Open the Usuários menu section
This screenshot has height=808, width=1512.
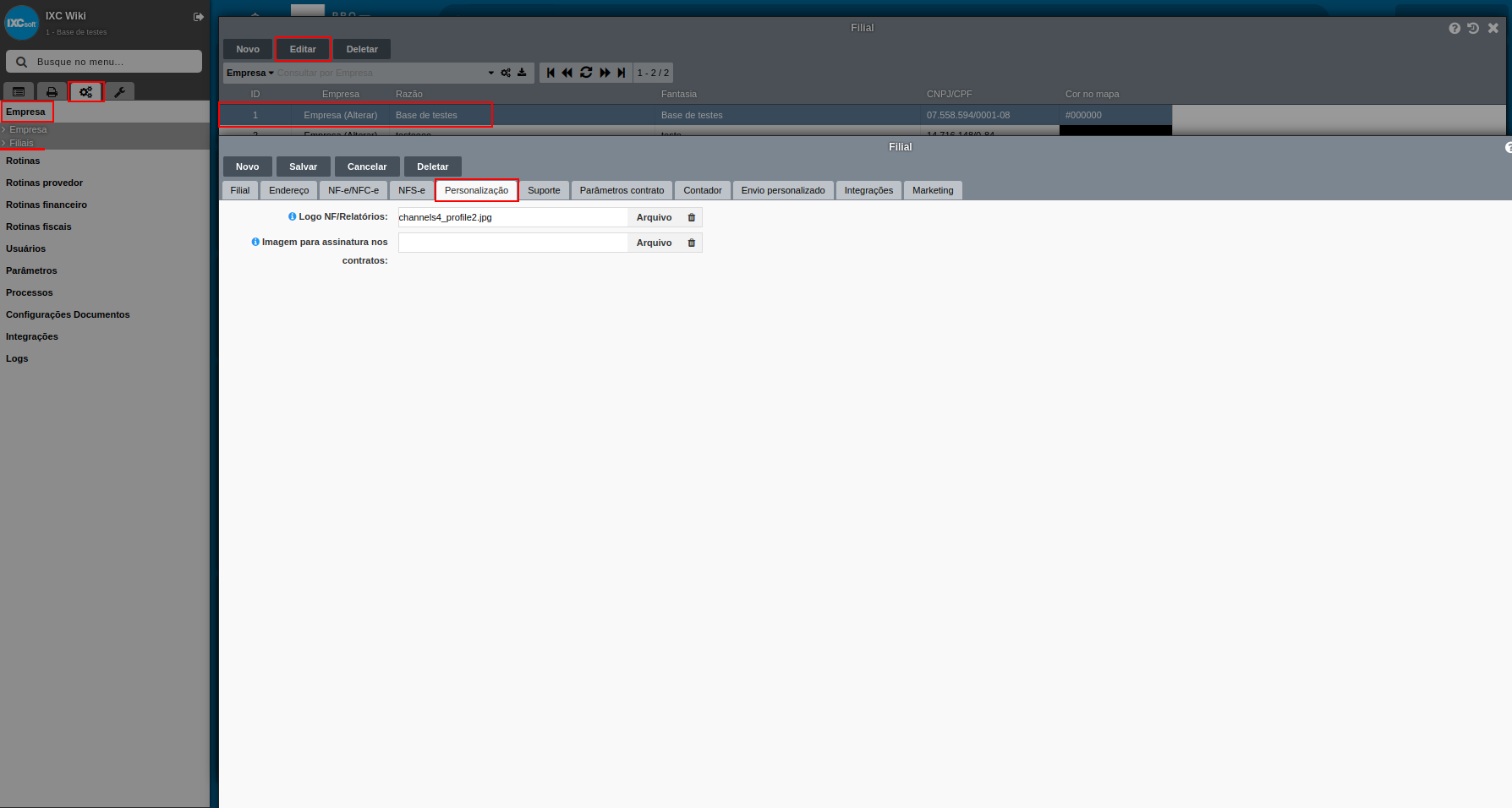(26, 248)
